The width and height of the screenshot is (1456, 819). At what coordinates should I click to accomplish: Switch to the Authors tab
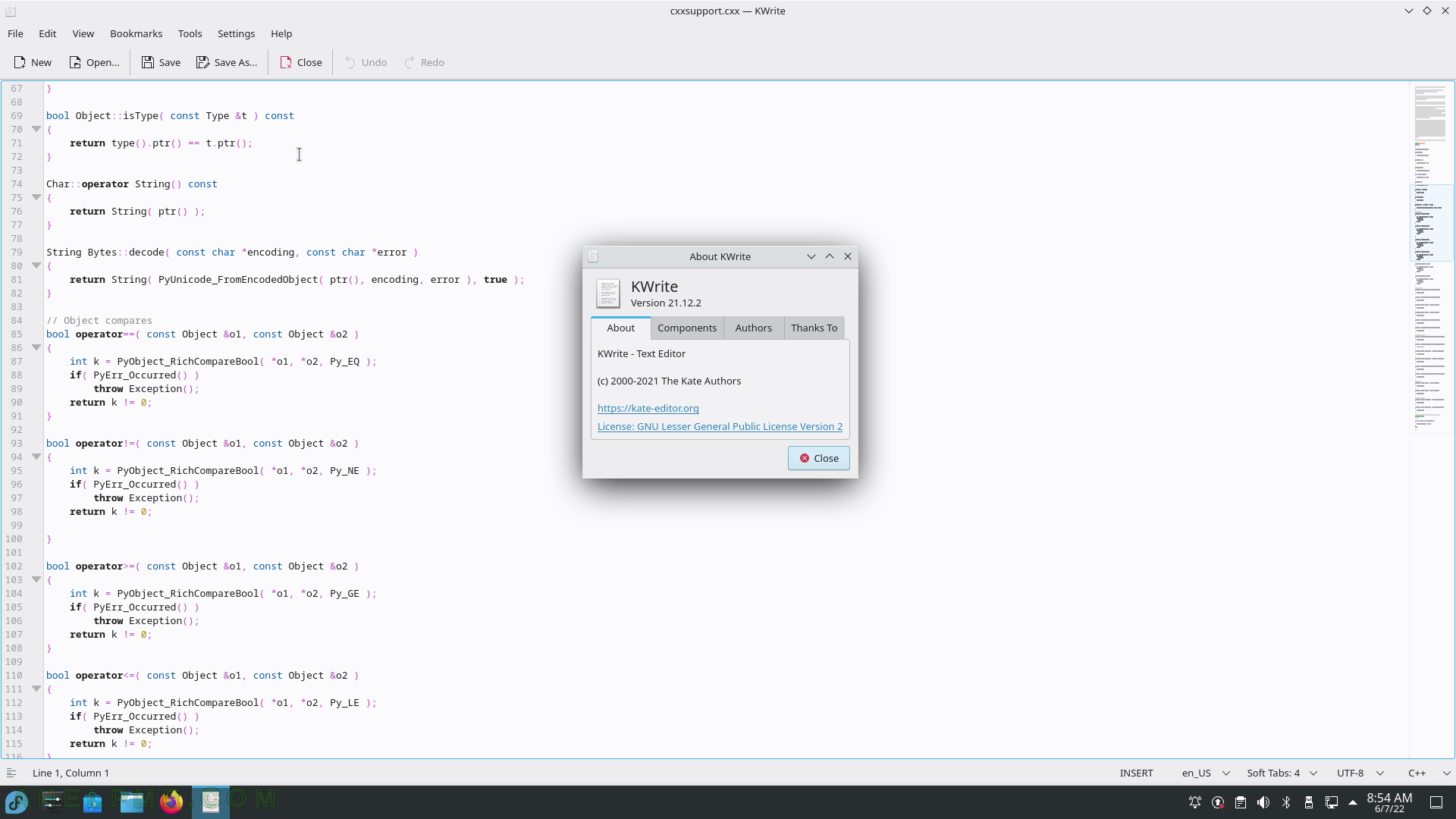pos(753,328)
